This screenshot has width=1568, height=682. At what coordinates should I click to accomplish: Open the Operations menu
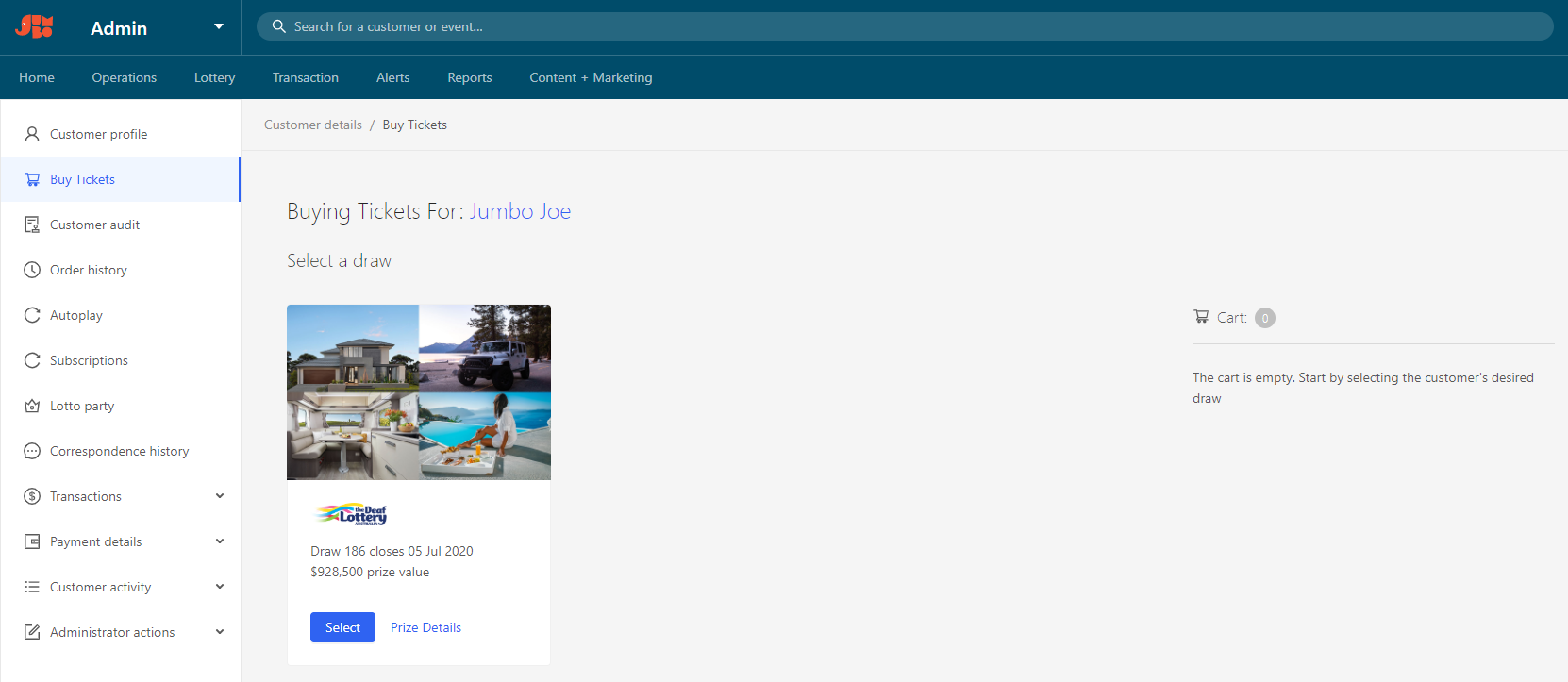click(x=125, y=77)
